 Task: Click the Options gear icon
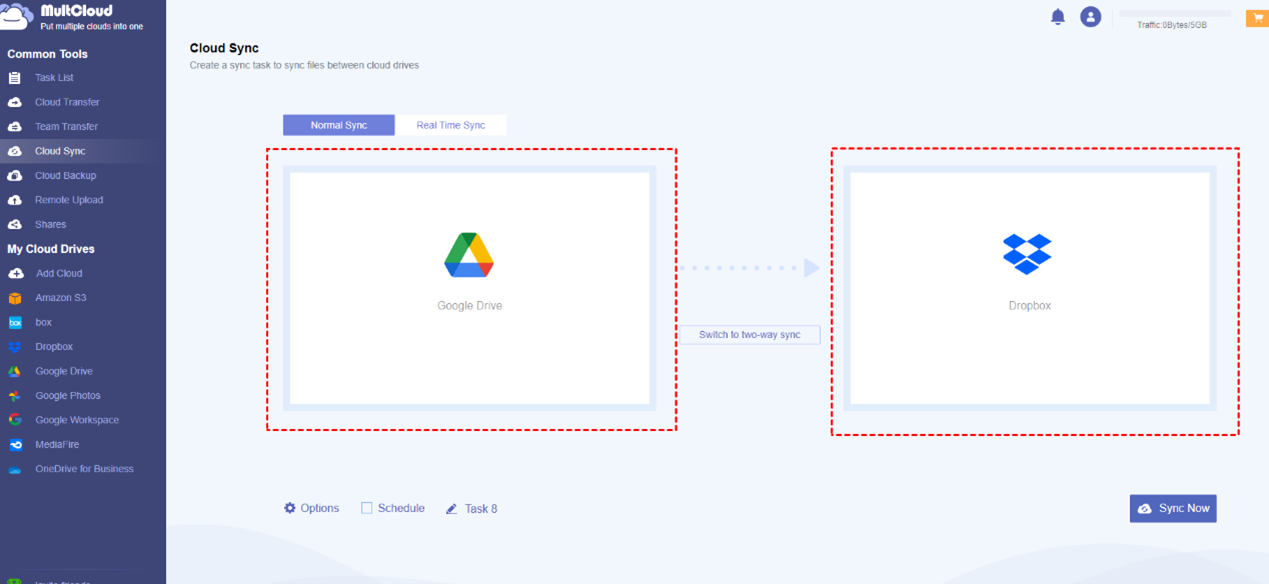[290, 508]
